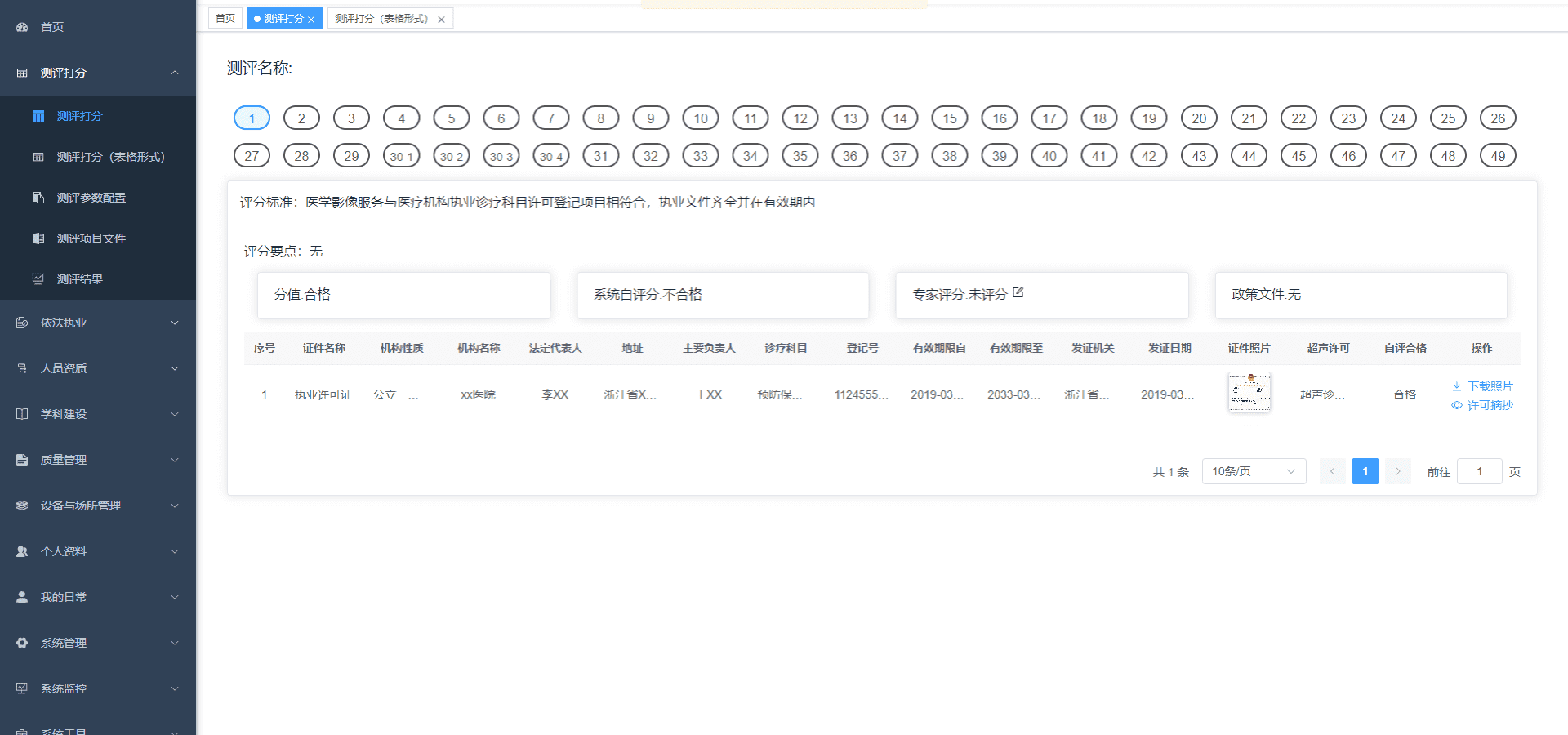Open the certificate photo thumbnail
The height and width of the screenshot is (735, 1568).
[x=1249, y=393]
